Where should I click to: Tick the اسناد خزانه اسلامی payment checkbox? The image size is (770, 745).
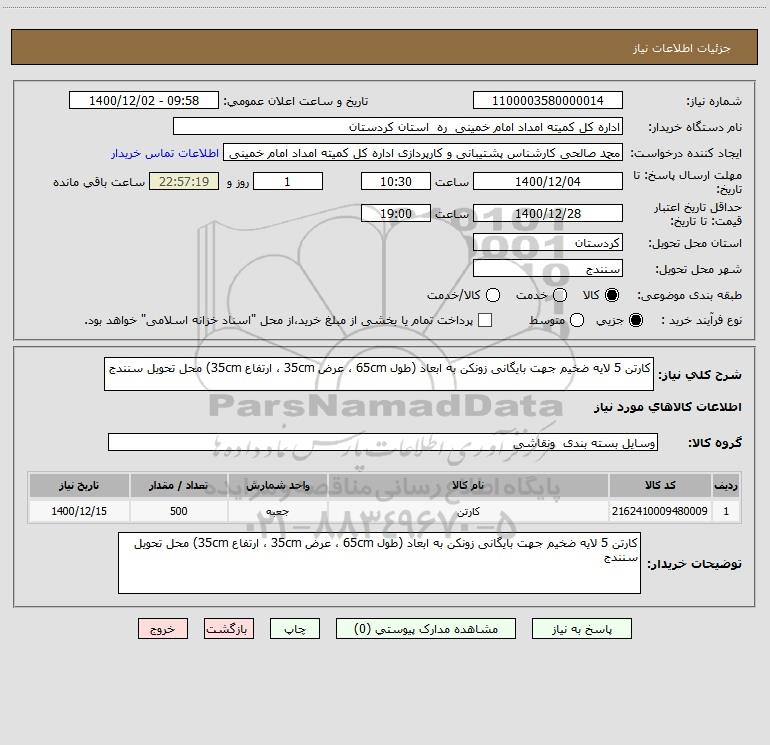tap(485, 320)
